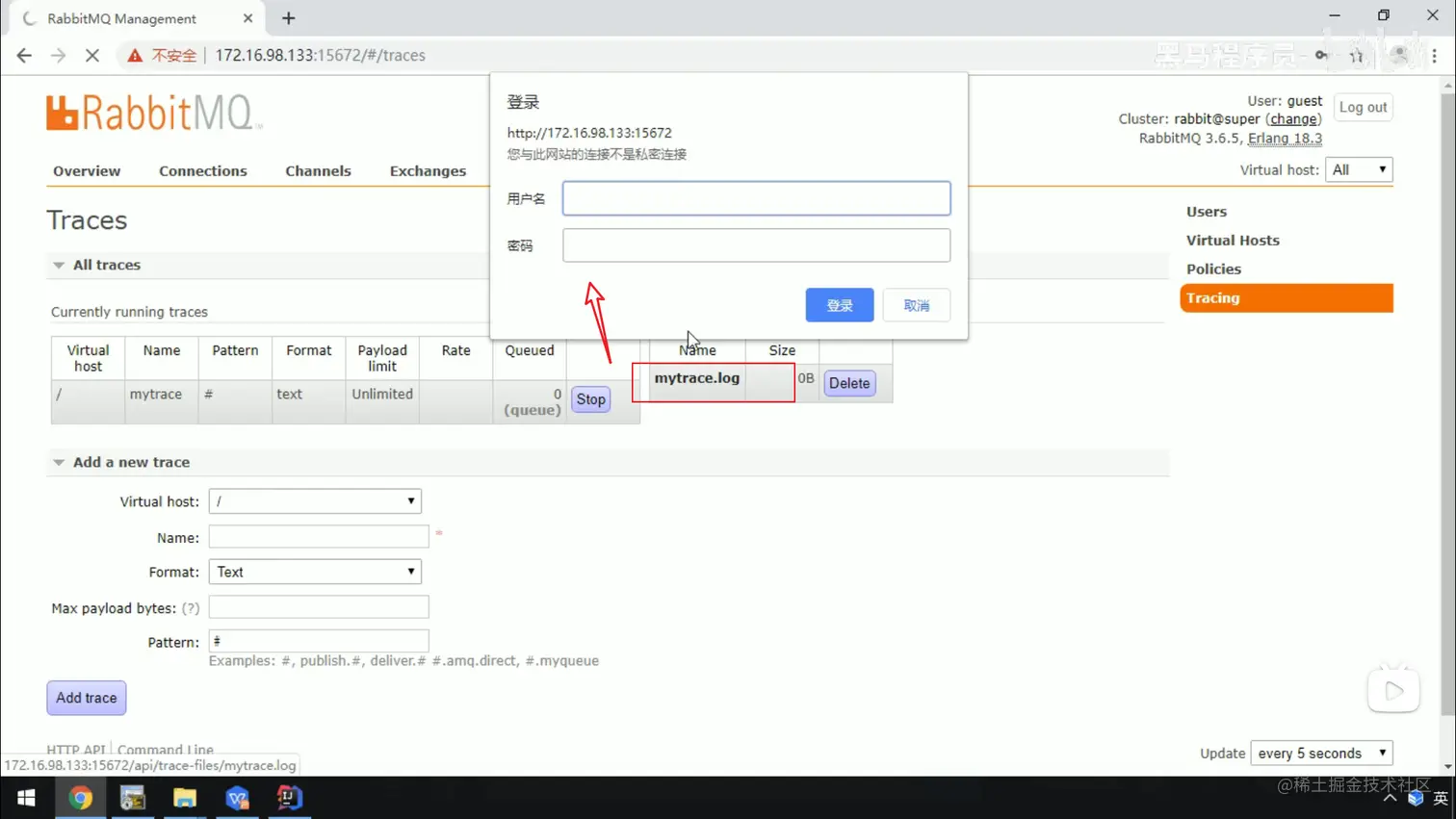Open a new browser tab with plus icon
The image size is (1456, 819).
pyautogui.click(x=288, y=18)
